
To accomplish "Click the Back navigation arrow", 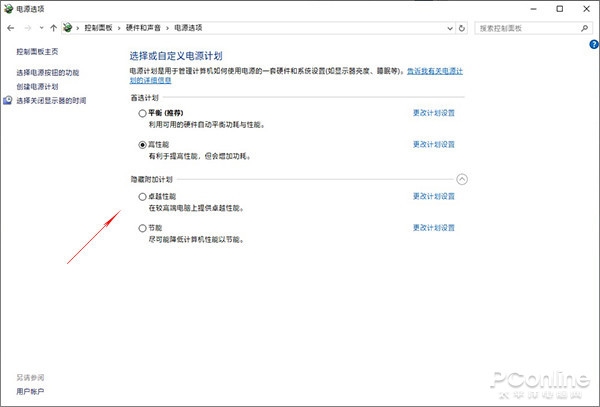I will [10, 26].
